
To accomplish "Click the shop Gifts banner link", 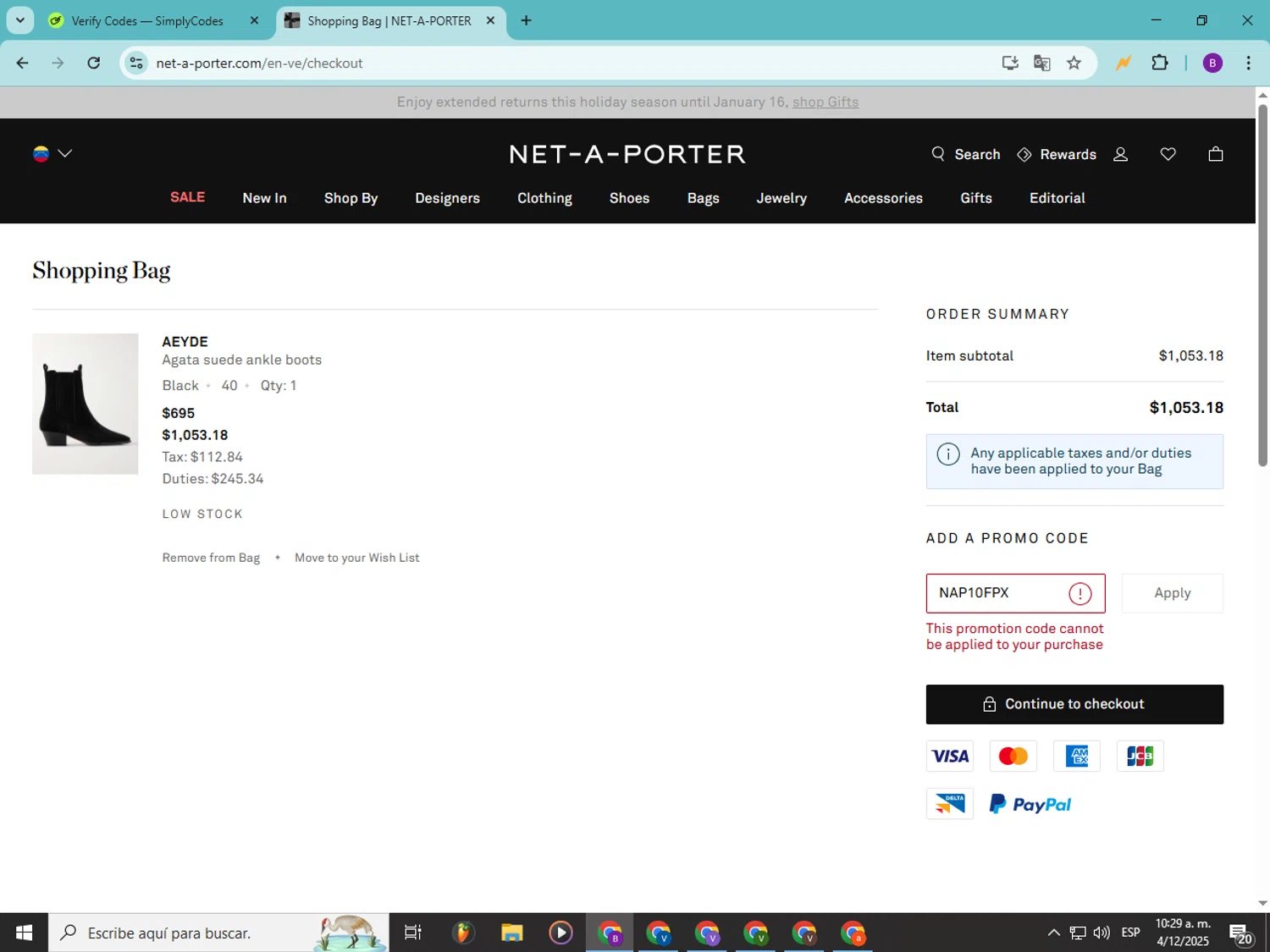I will pyautogui.click(x=825, y=102).
